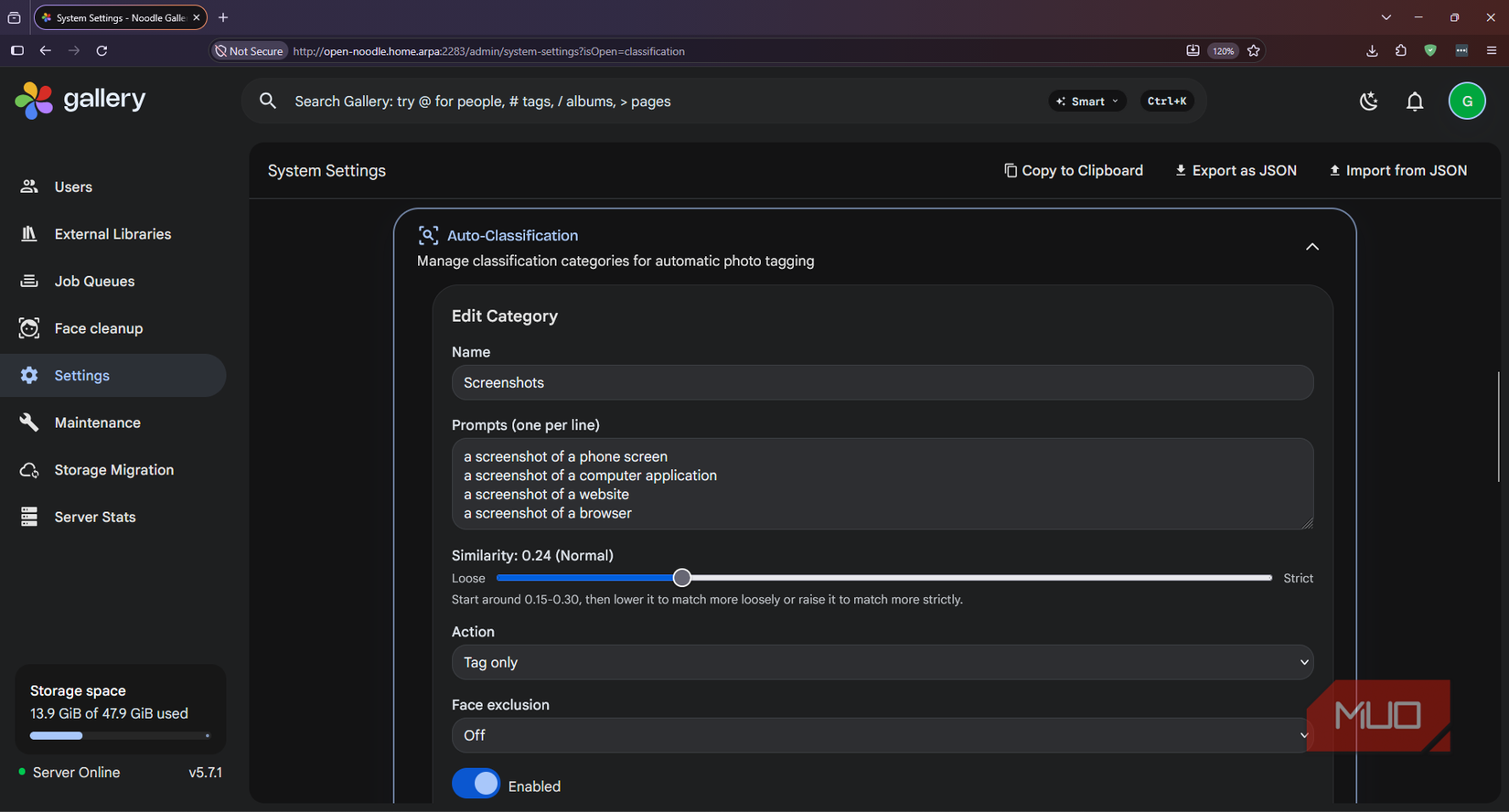
Task: Select the System Settings browser tab
Action: point(120,17)
